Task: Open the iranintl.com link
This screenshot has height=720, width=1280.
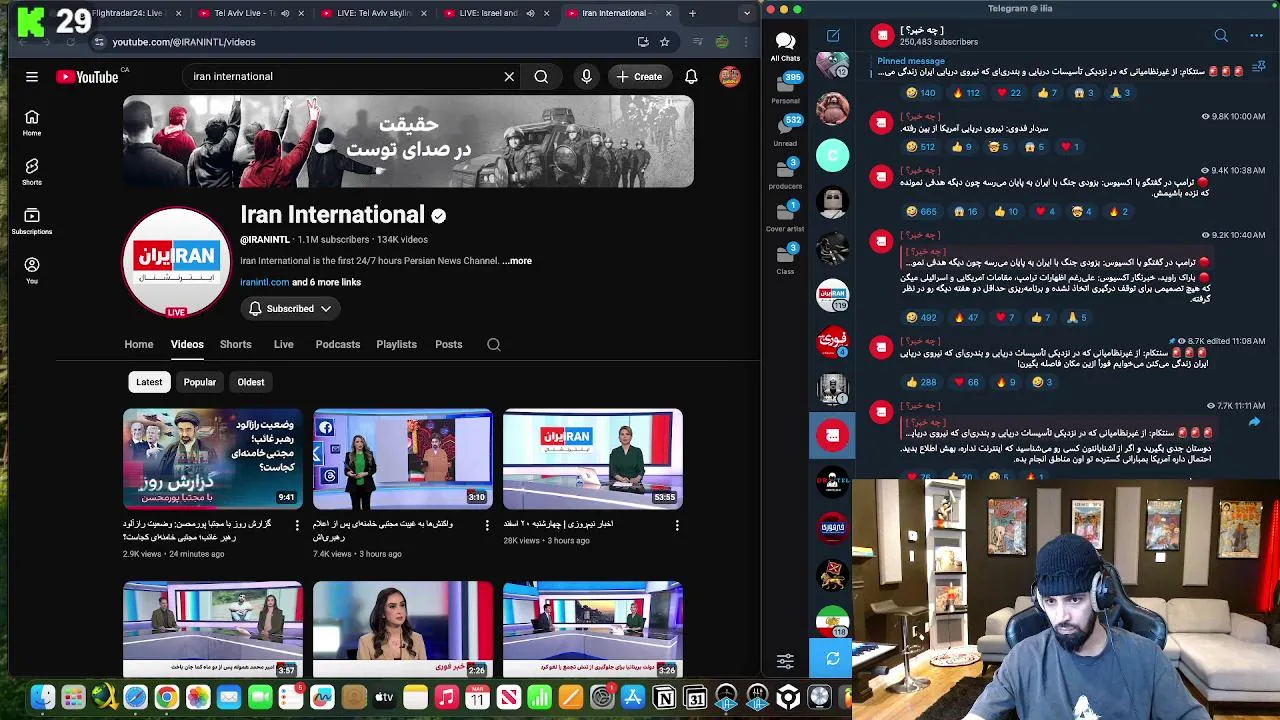Action: tap(264, 282)
